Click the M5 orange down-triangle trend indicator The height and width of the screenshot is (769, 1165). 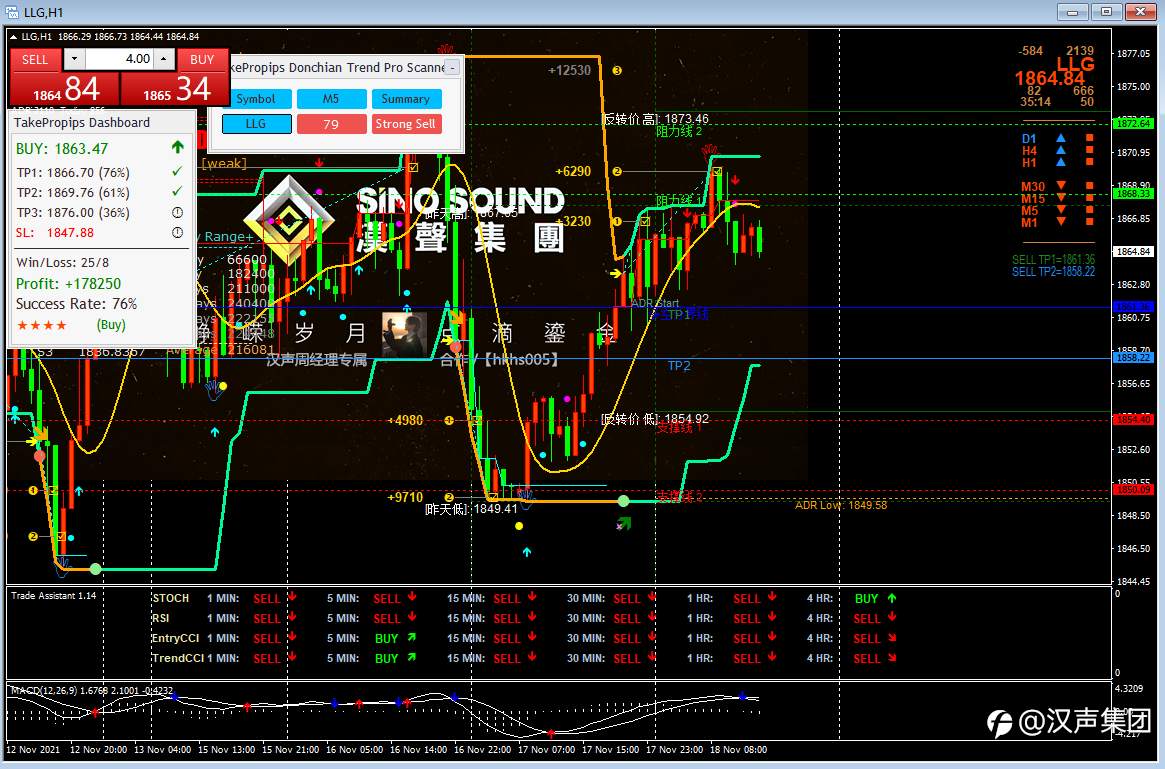click(x=1061, y=210)
